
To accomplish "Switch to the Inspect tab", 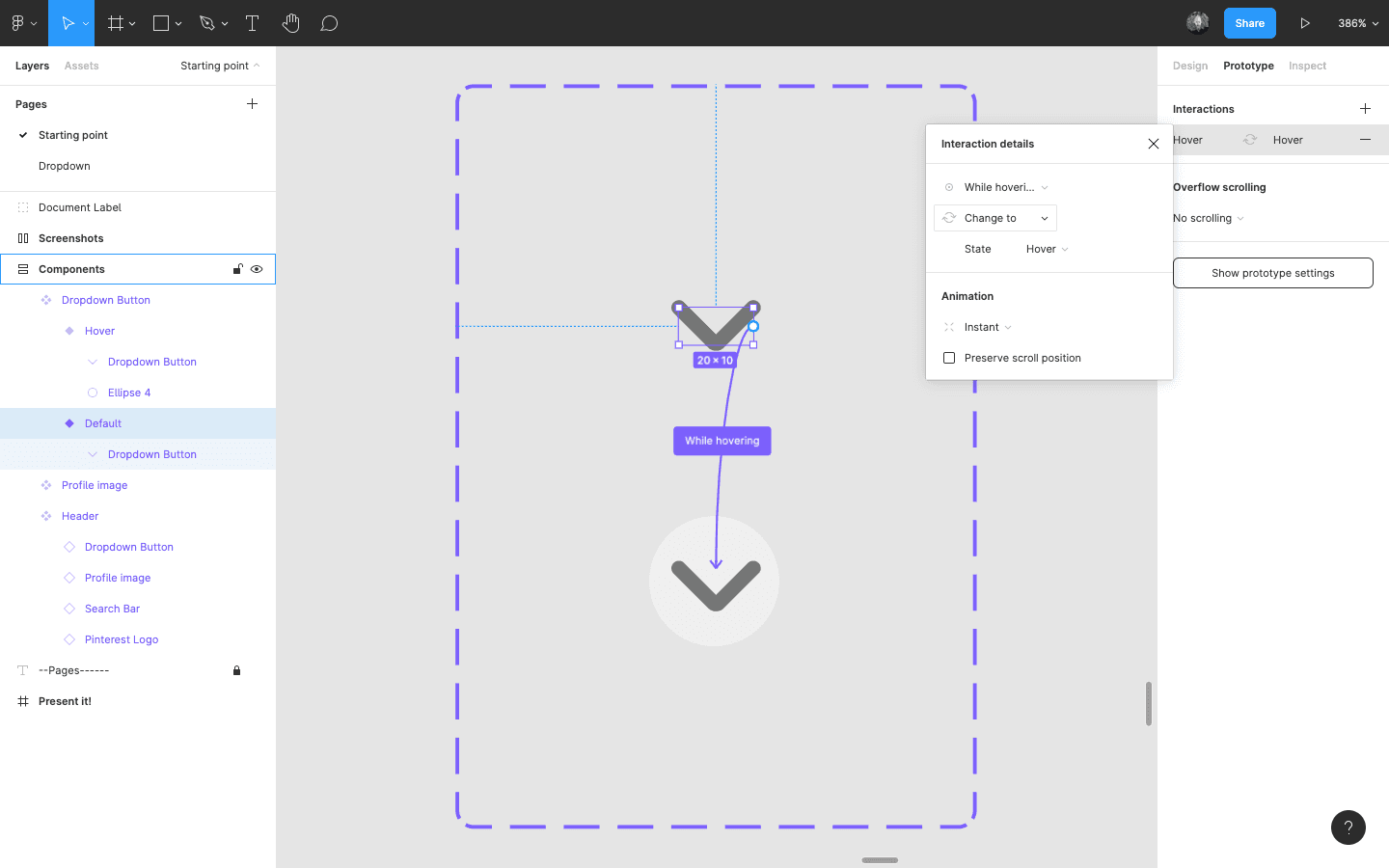I will coord(1307,66).
